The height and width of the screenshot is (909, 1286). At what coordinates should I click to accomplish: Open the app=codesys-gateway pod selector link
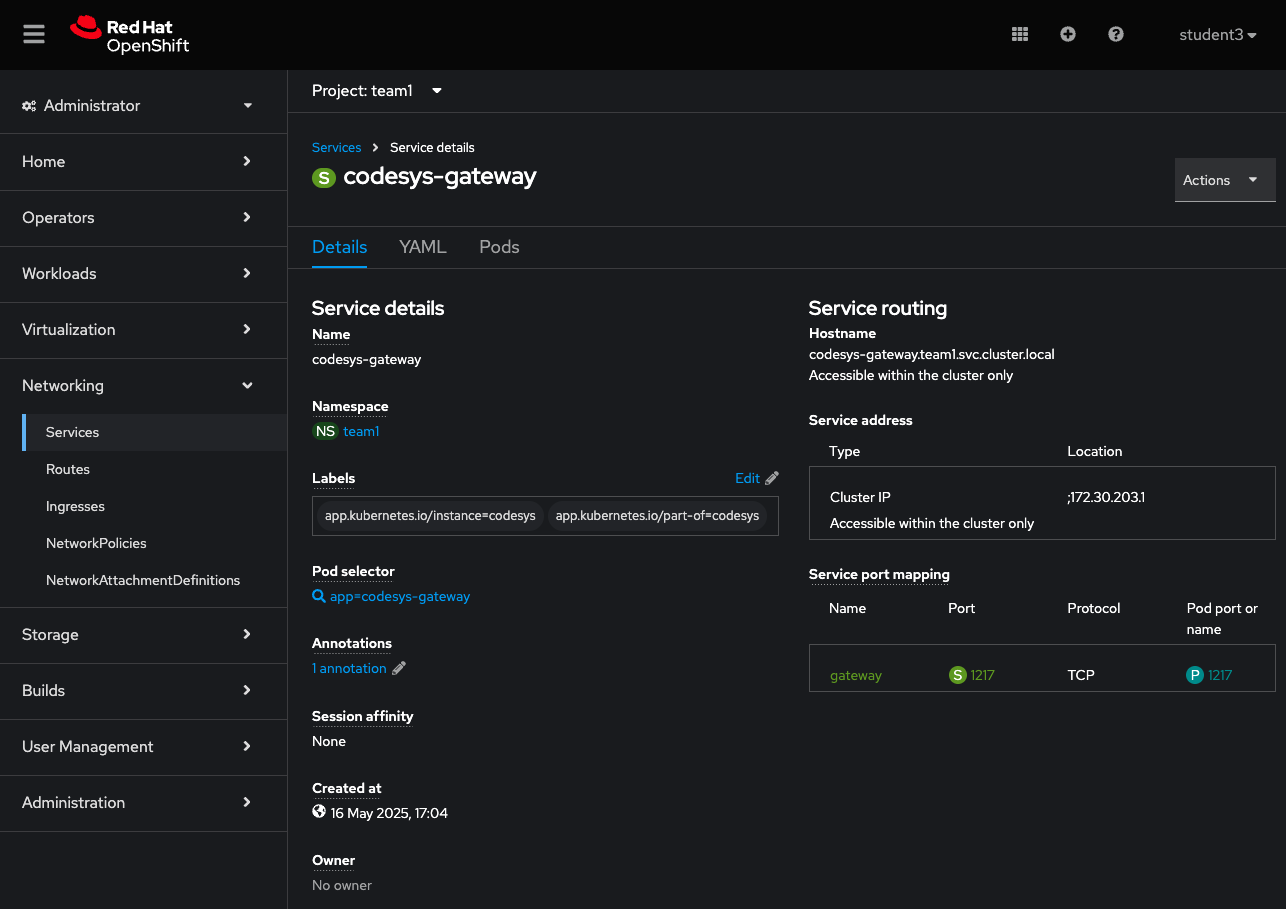click(400, 596)
